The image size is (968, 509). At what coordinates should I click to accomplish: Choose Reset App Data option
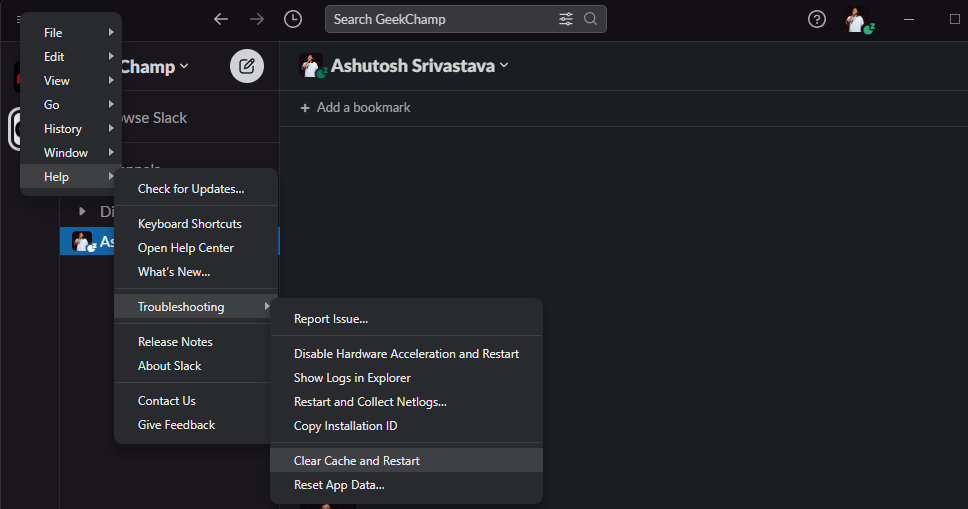pos(339,485)
